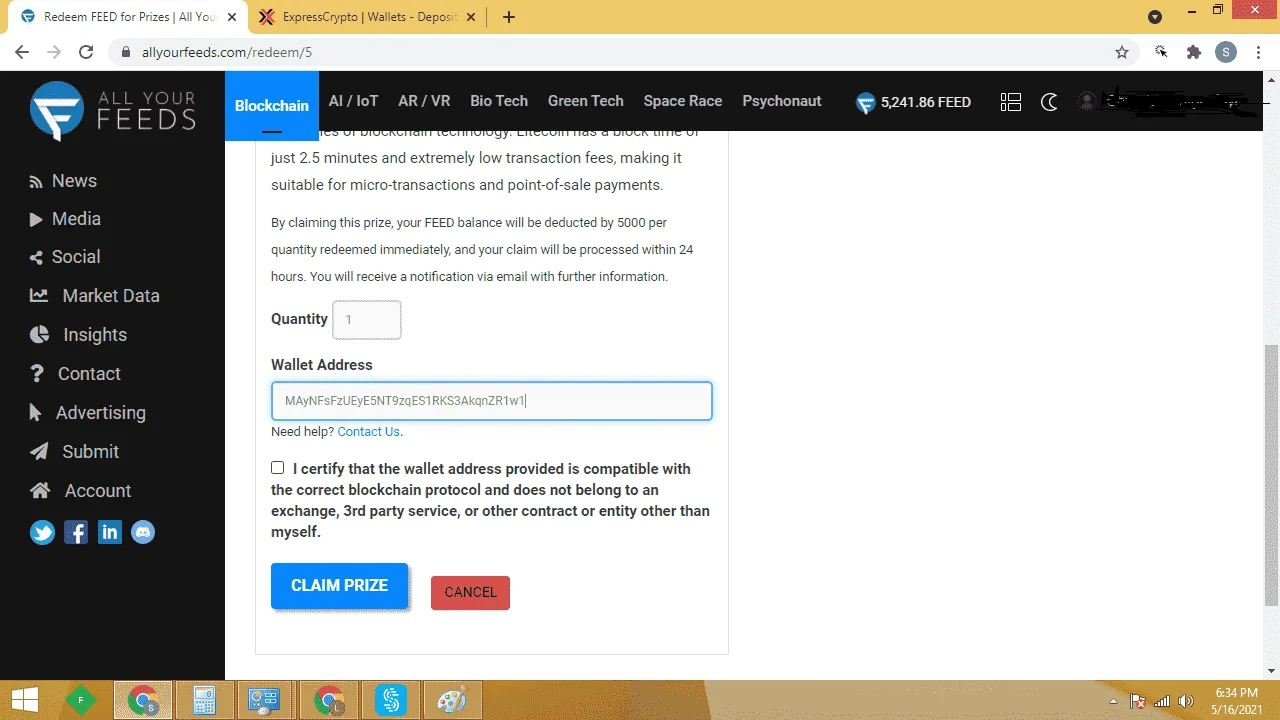The width and height of the screenshot is (1280, 720).
Task: Show hidden system tray icons
Action: 1114,701
